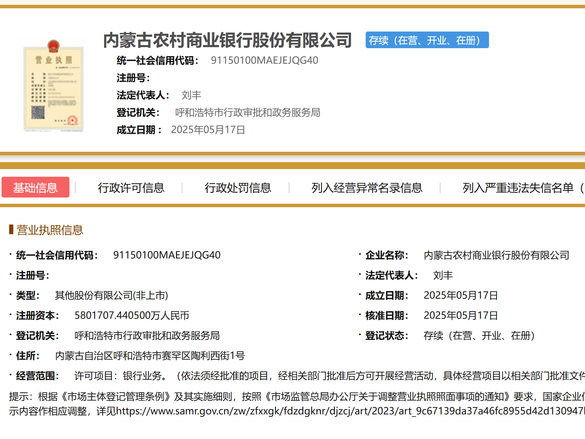Viewport: 585px width, 439px height.
Task: Click the 营业执照信息 section heading
Action: pos(50,230)
